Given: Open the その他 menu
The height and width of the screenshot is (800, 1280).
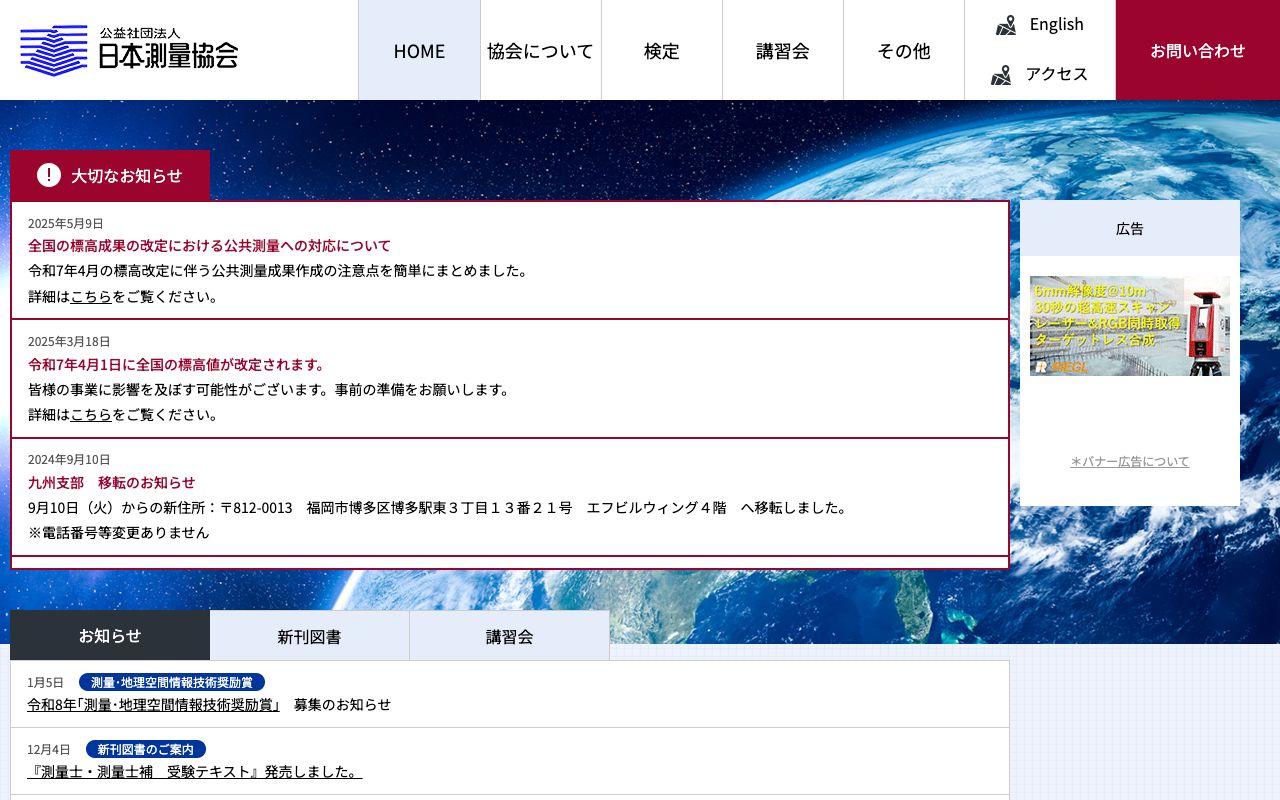Looking at the screenshot, I should [903, 50].
